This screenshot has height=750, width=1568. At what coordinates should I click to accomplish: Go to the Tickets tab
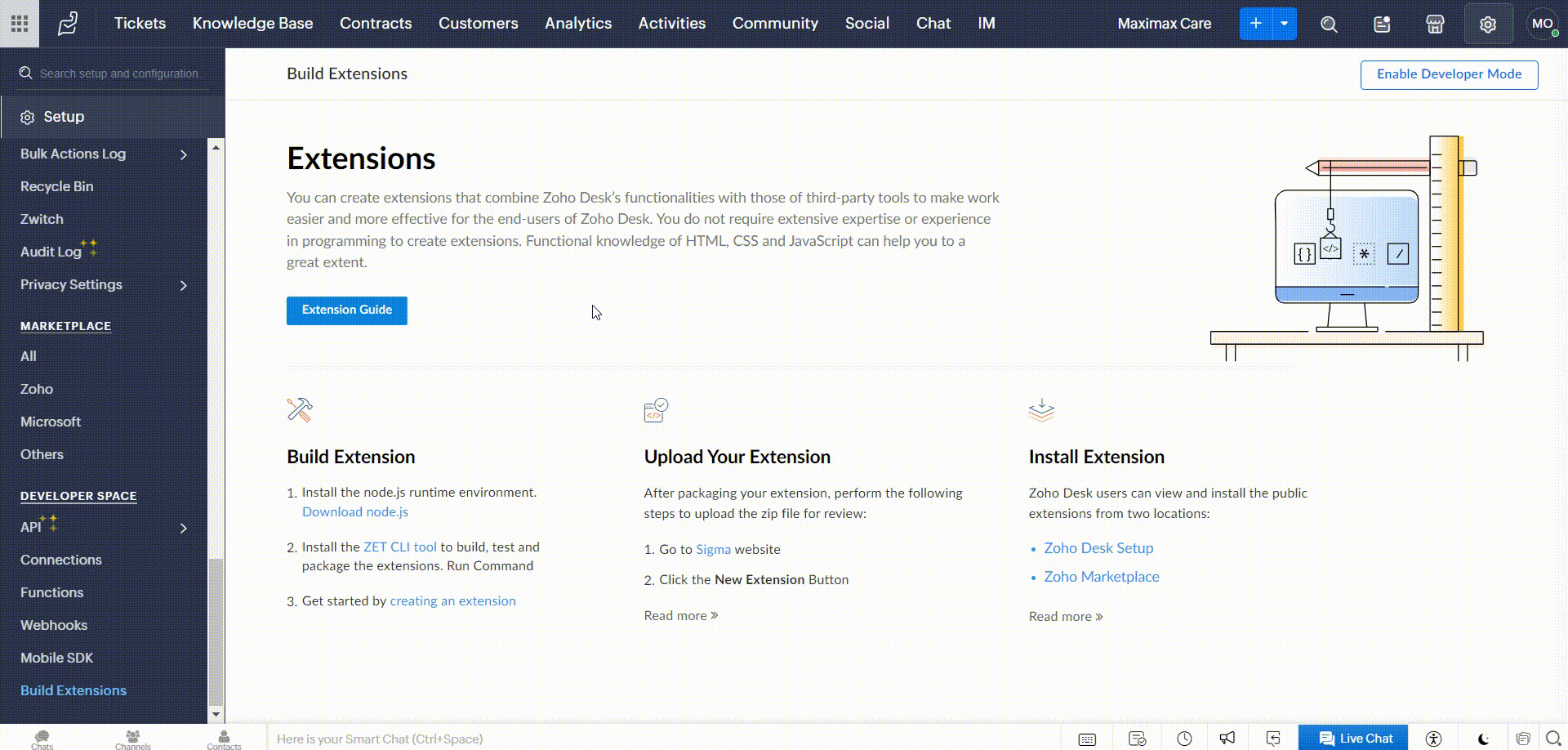140,24
